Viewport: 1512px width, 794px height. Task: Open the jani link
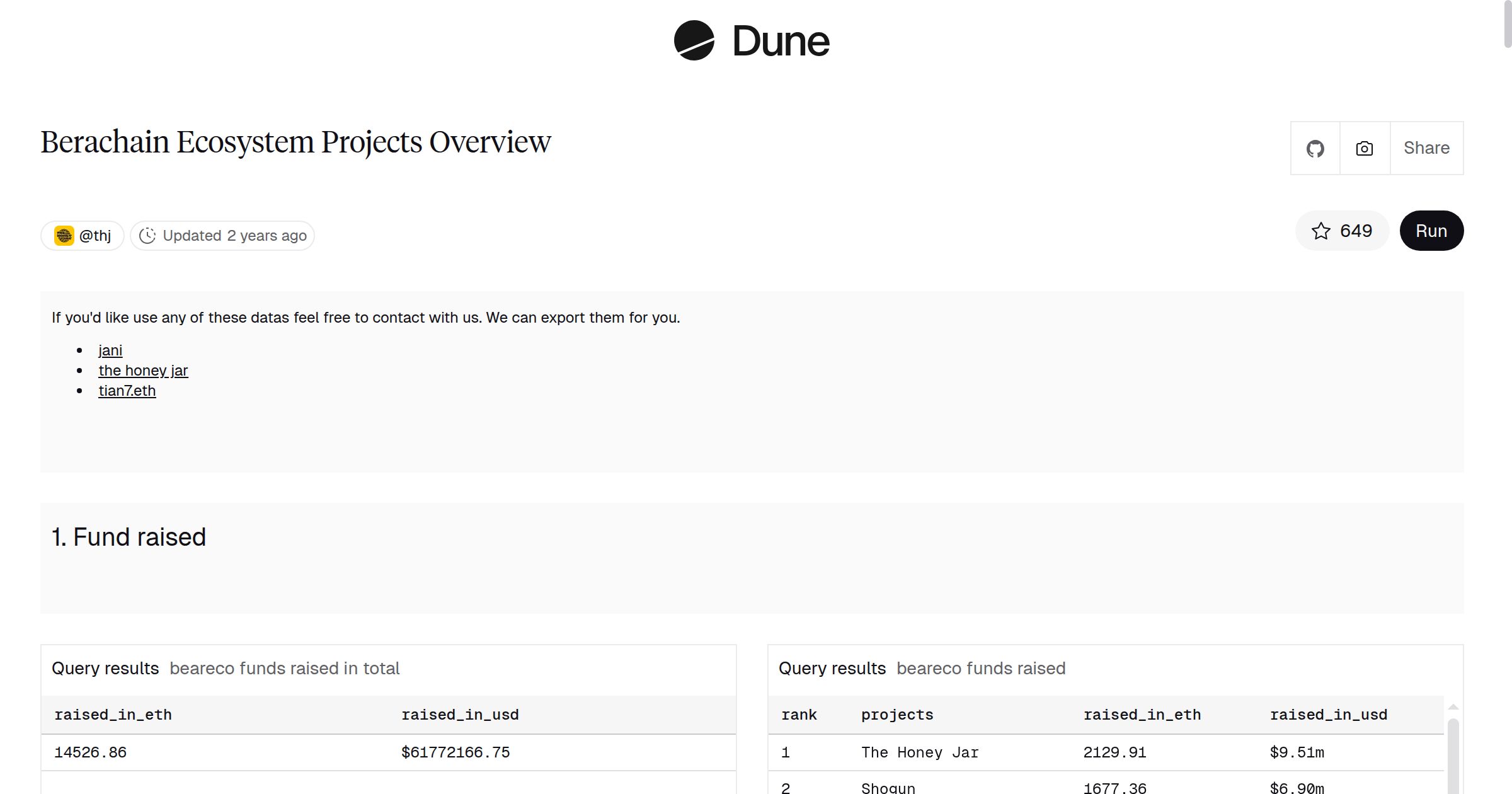coord(110,350)
